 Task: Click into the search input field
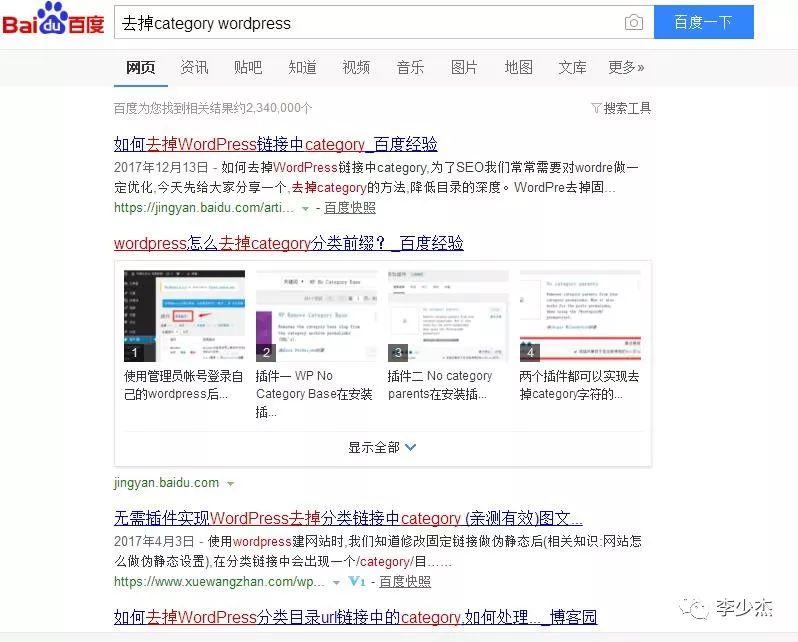click(384, 23)
